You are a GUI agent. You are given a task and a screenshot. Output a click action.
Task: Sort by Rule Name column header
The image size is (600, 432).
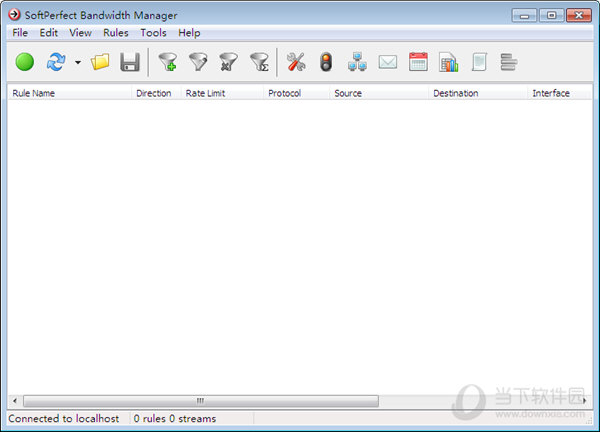[x=70, y=93]
